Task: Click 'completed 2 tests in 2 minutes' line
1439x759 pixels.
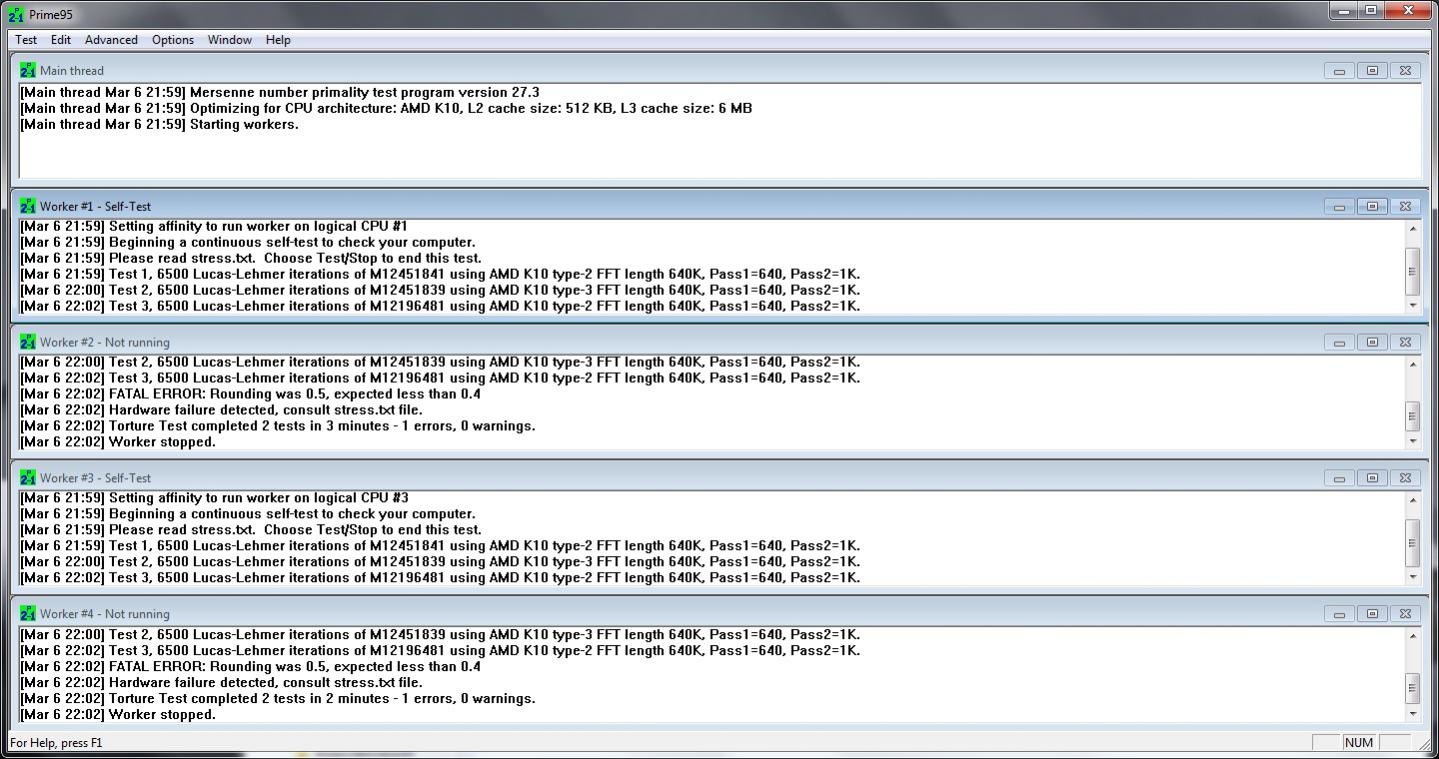Action: [x=278, y=698]
